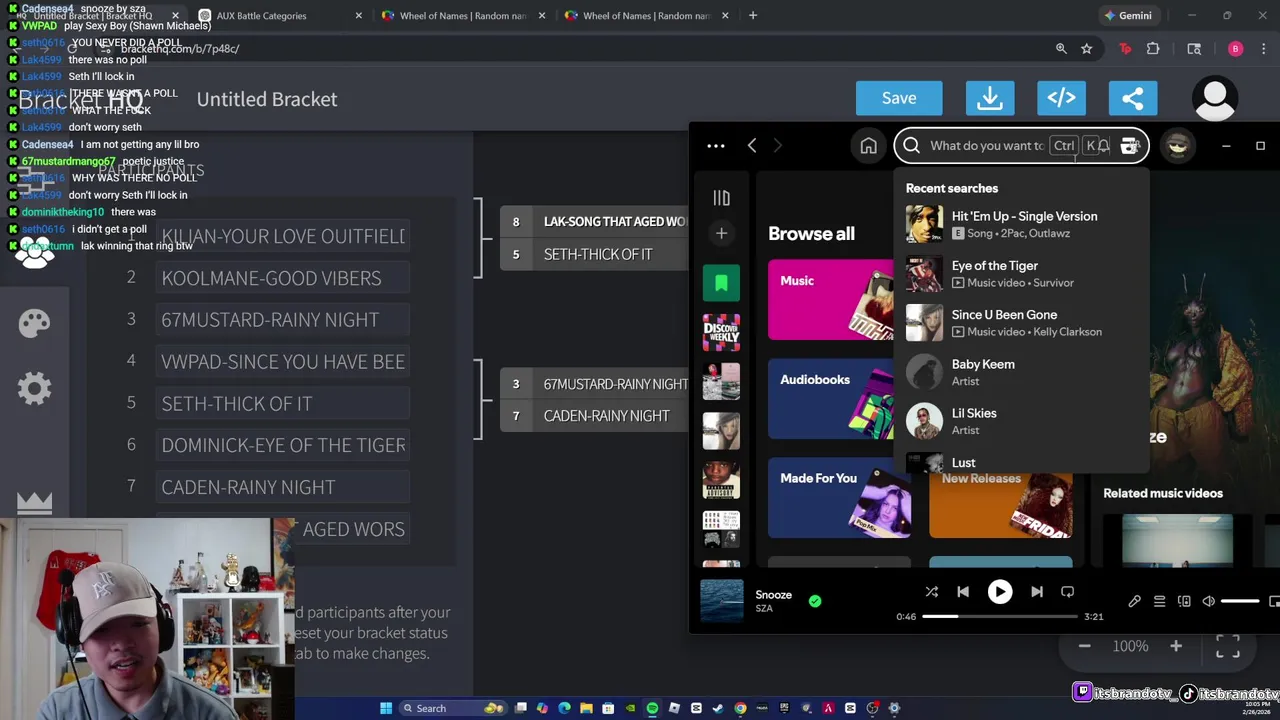Select participant SETH-THICK OF IT field in list
The image size is (1280, 720).
(282, 403)
